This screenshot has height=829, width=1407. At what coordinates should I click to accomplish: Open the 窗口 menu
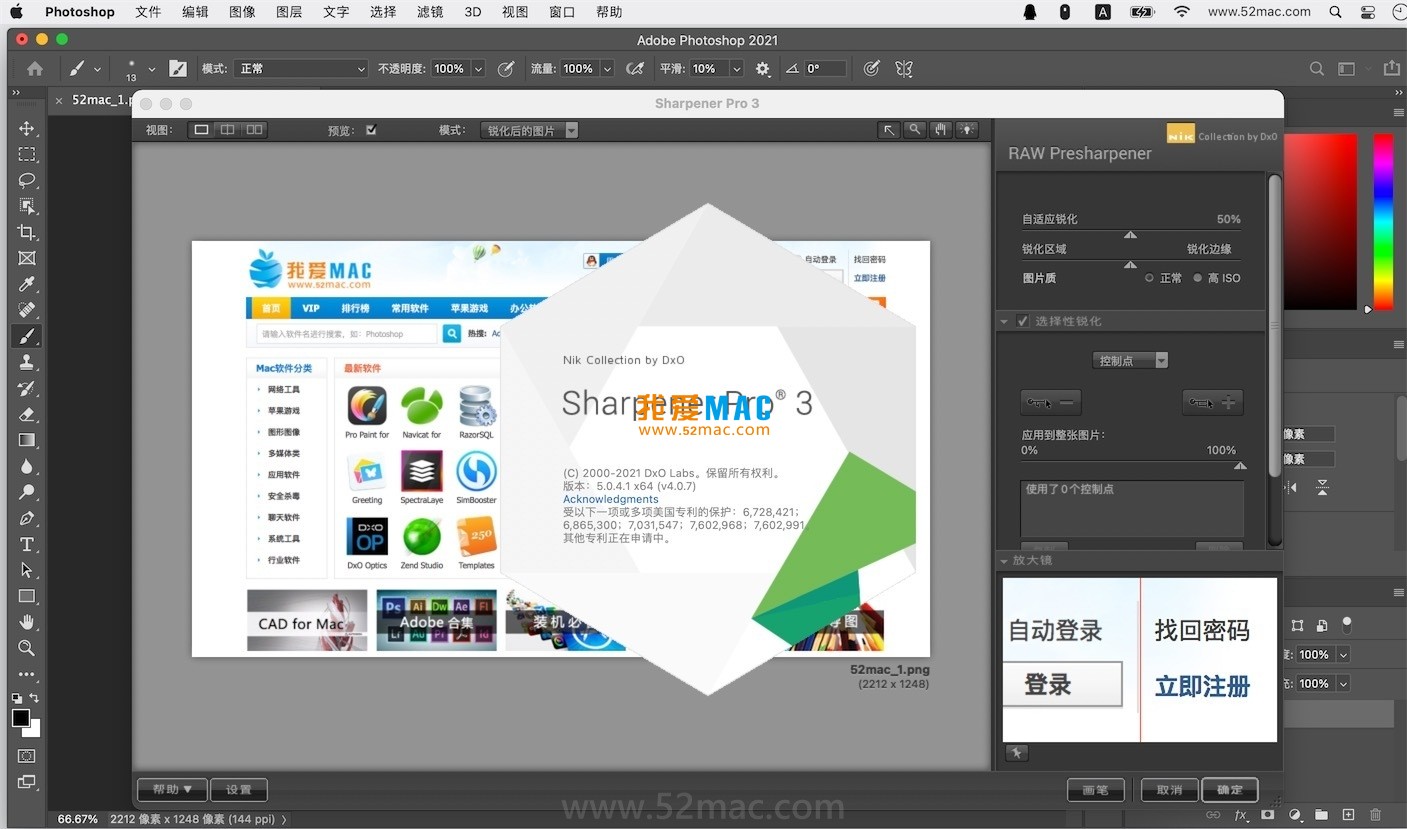point(562,12)
